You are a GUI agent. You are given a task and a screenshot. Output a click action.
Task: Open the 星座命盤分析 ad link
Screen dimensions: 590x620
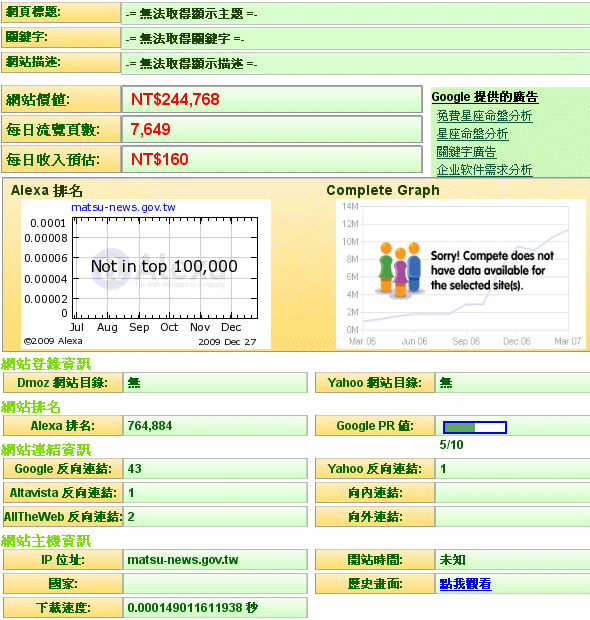[472, 134]
